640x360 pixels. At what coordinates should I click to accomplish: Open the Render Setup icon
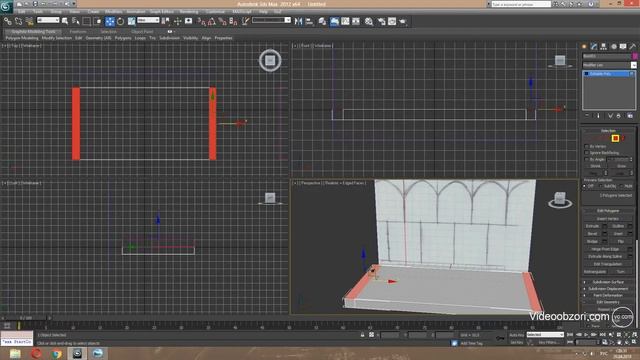[381, 21]
